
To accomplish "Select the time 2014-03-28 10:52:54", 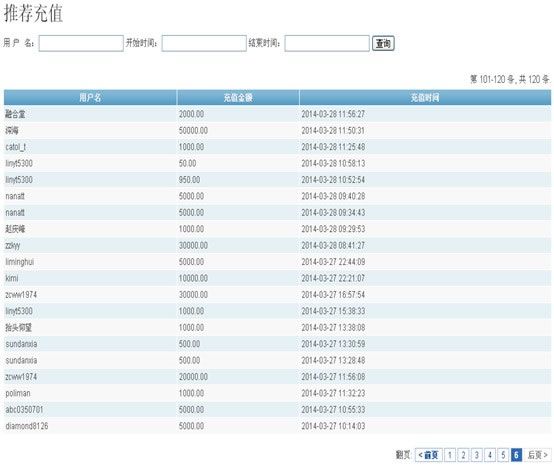I will 333,180.
